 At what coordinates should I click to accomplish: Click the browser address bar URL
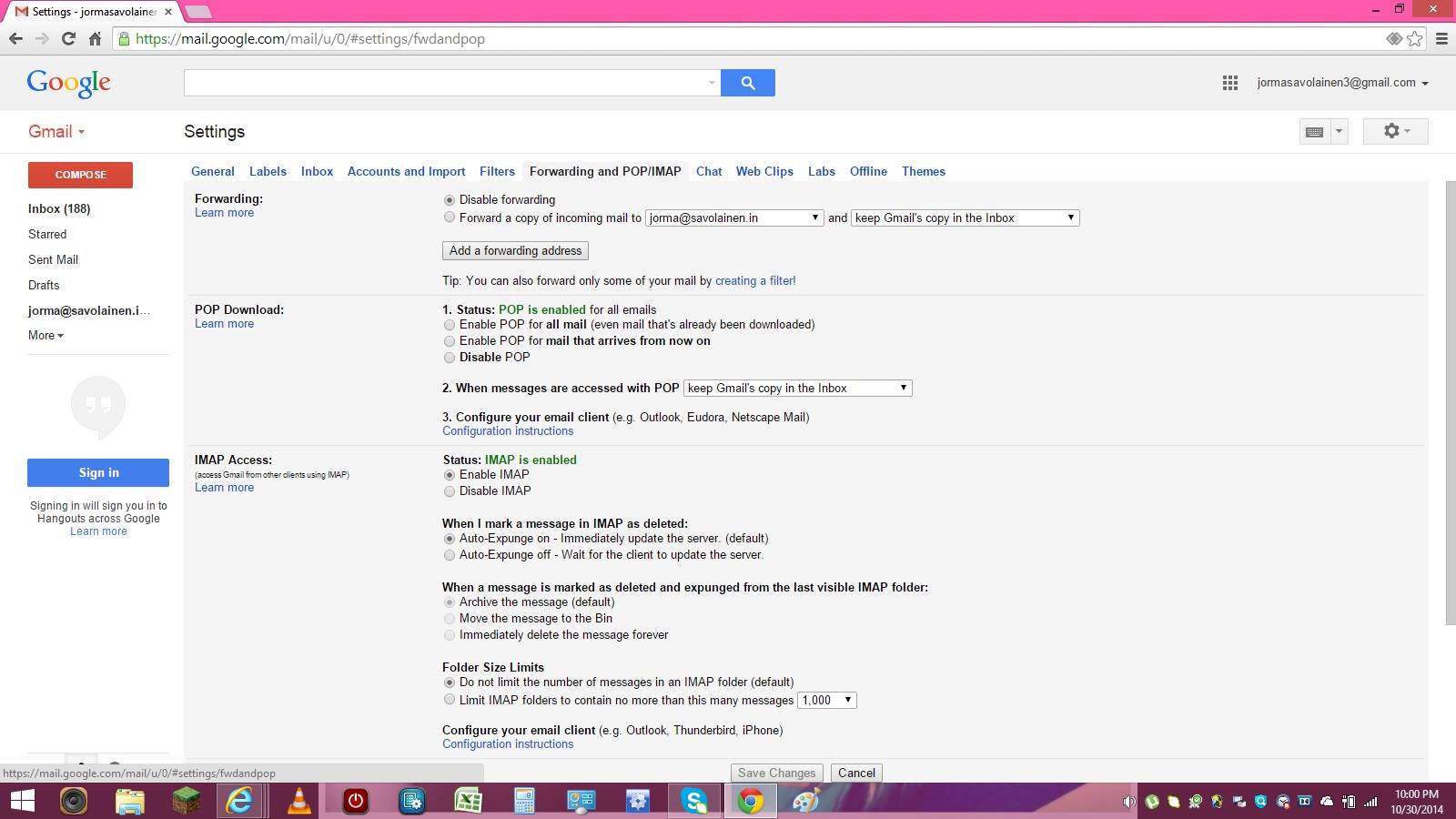tap(310, 39)
